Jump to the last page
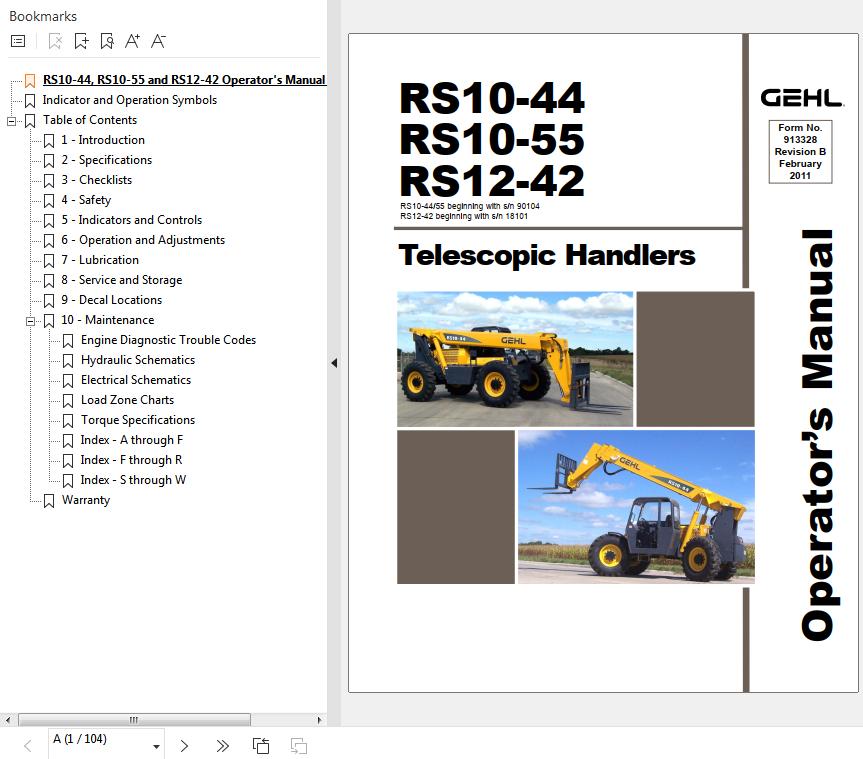This screenshot has height=759, width=863. [x=222, y=746]
